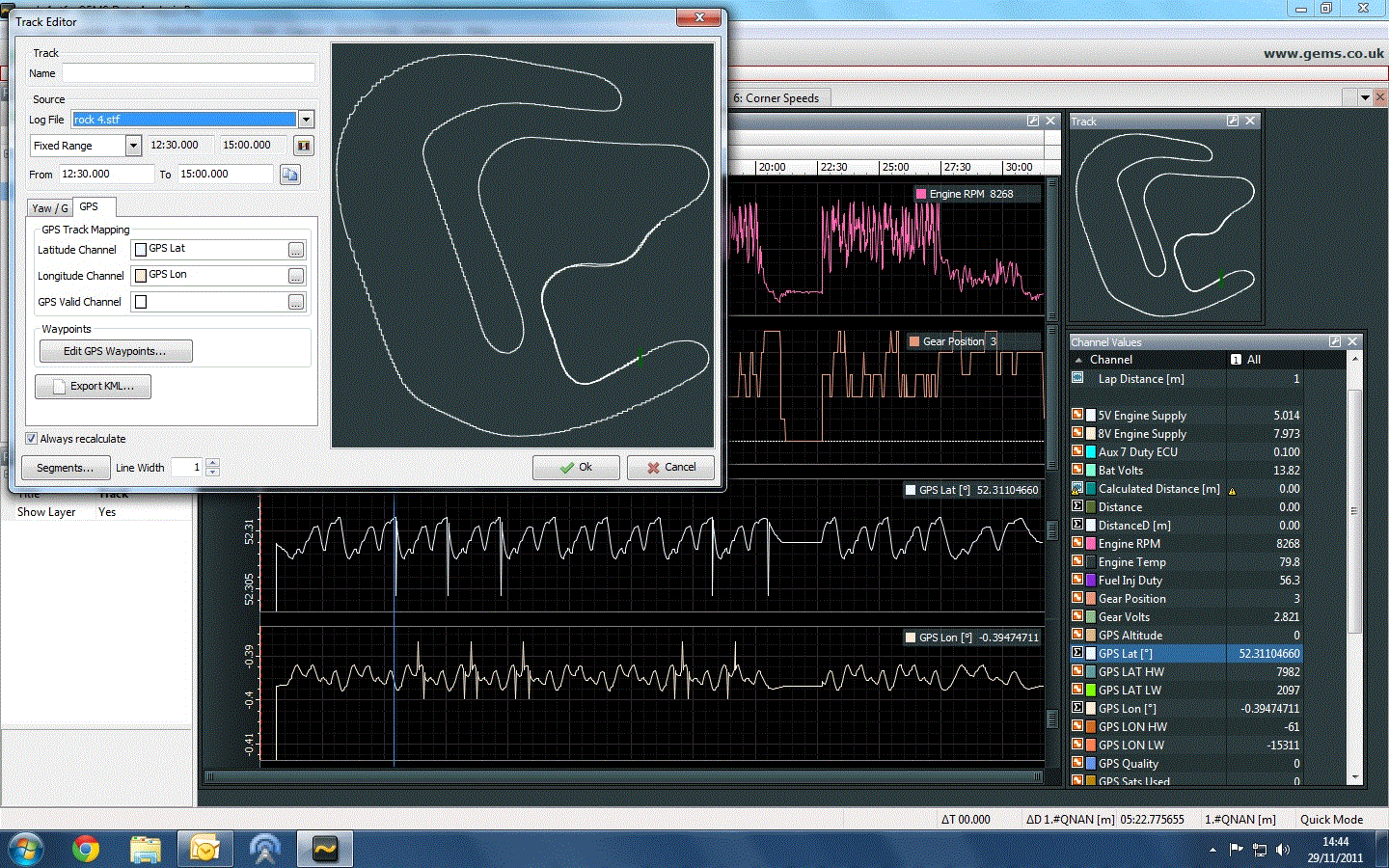Image resolution: width=1389 pixels, height=868 pixels.
Task: Click the Segments button
Action: [x=66, y=468]
